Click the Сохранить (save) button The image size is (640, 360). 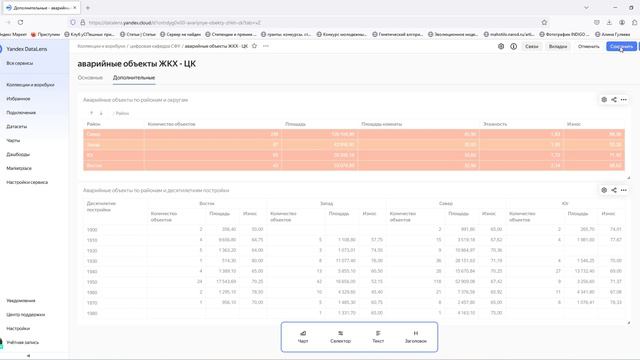(x=621, y=47)
